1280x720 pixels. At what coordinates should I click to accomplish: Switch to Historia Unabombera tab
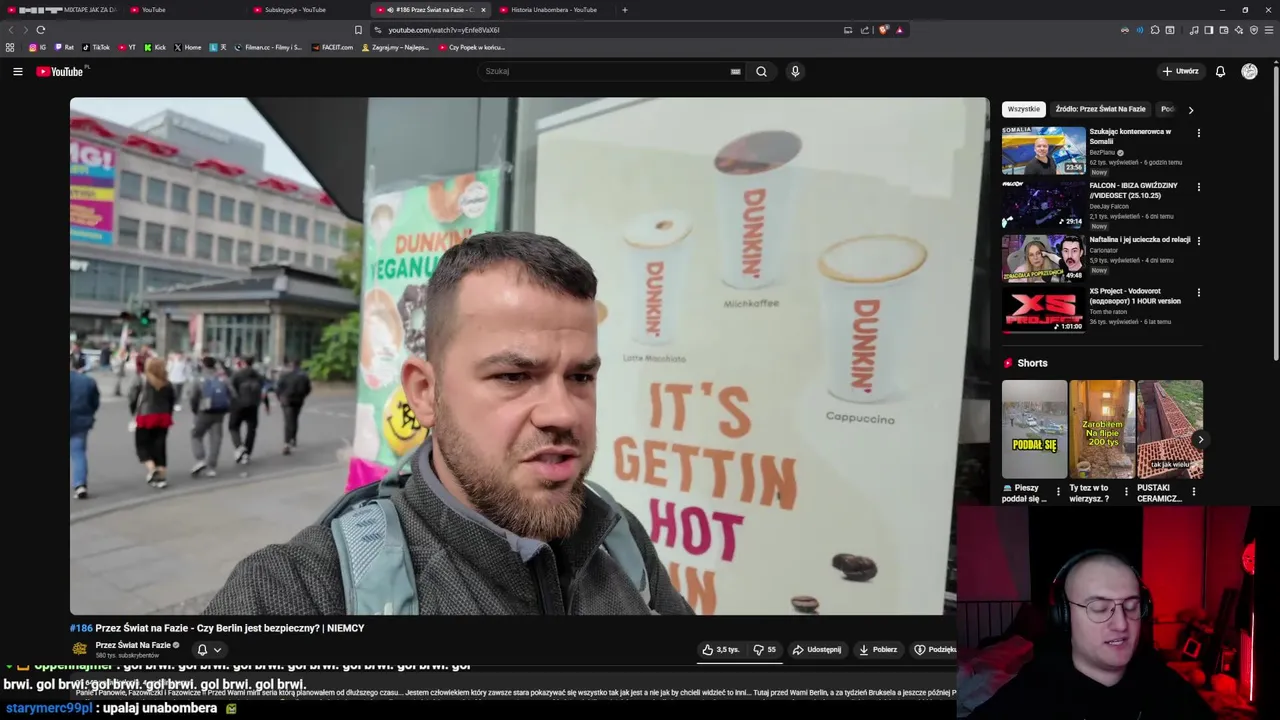point(553,10)
